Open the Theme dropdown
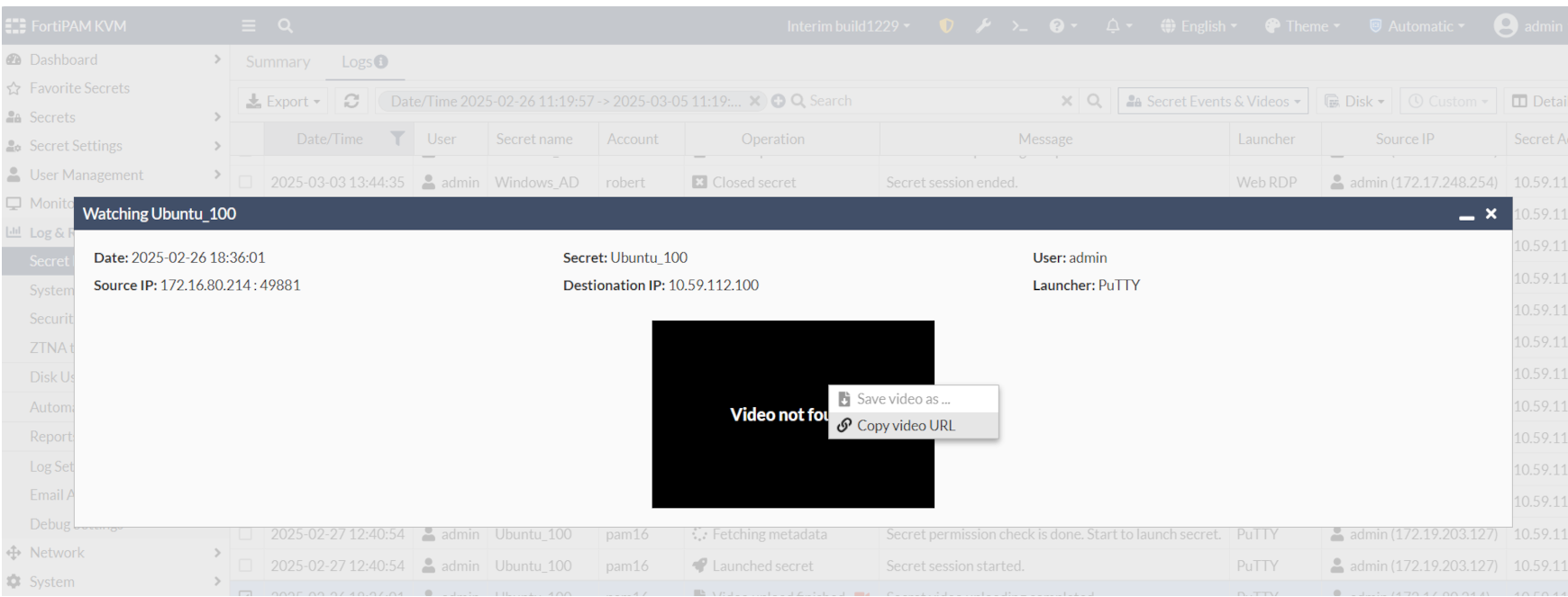 click(1302, 26)
